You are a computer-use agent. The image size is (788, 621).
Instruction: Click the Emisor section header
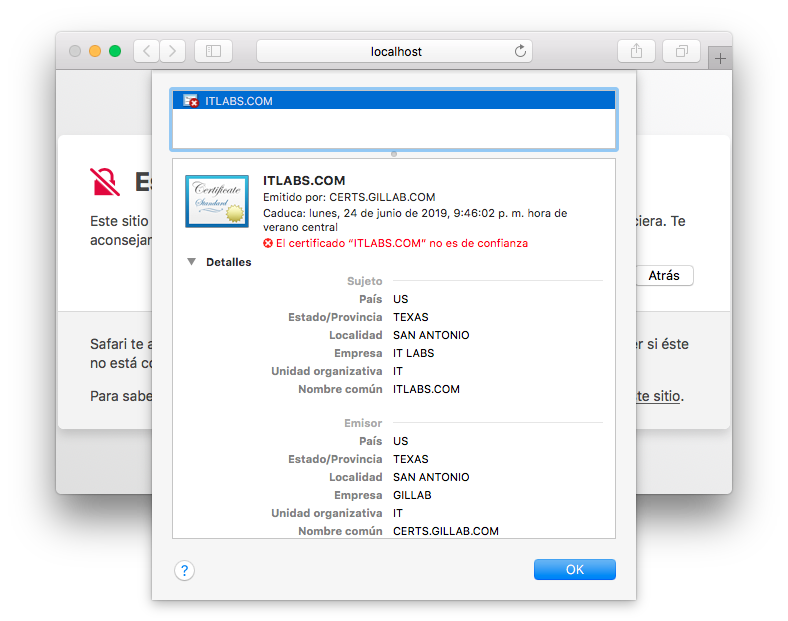pyautogui.click(x=363, y=423)
